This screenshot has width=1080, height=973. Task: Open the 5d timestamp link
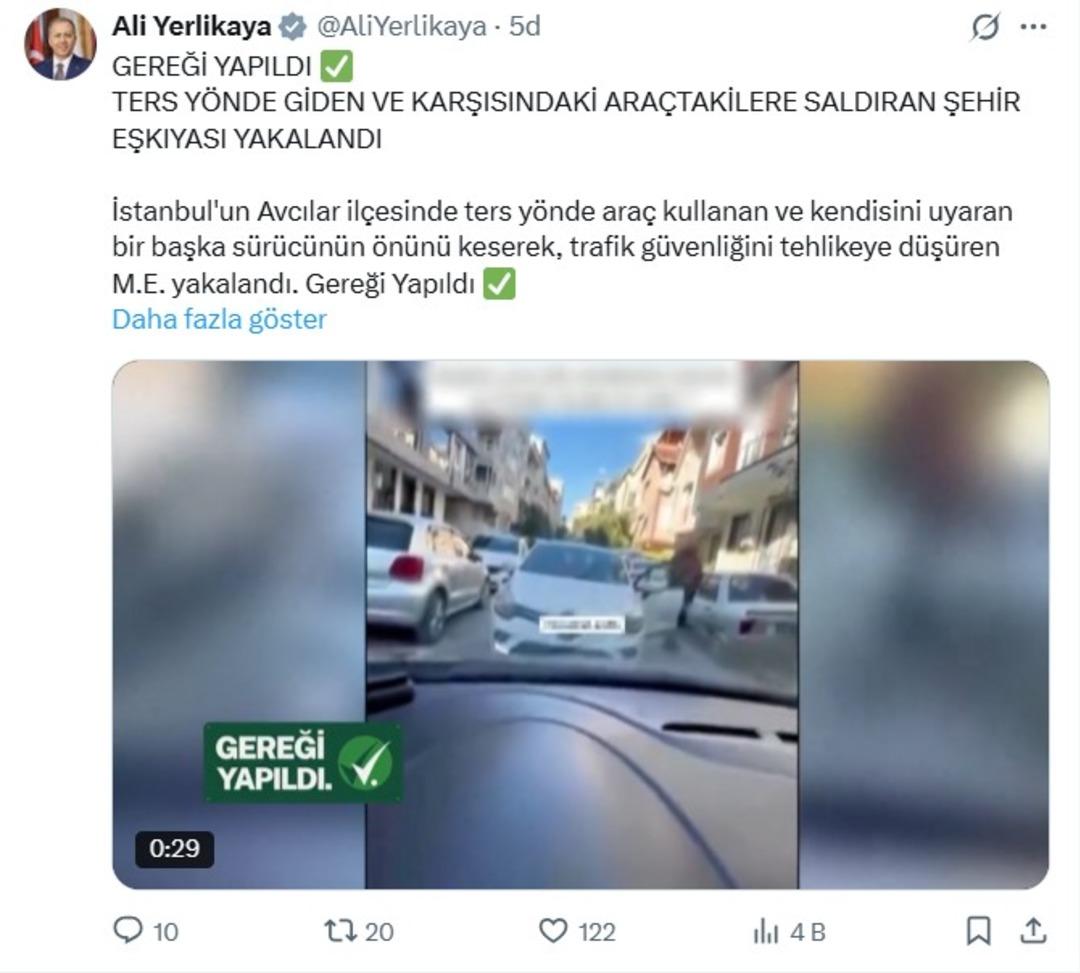[525, 26]
